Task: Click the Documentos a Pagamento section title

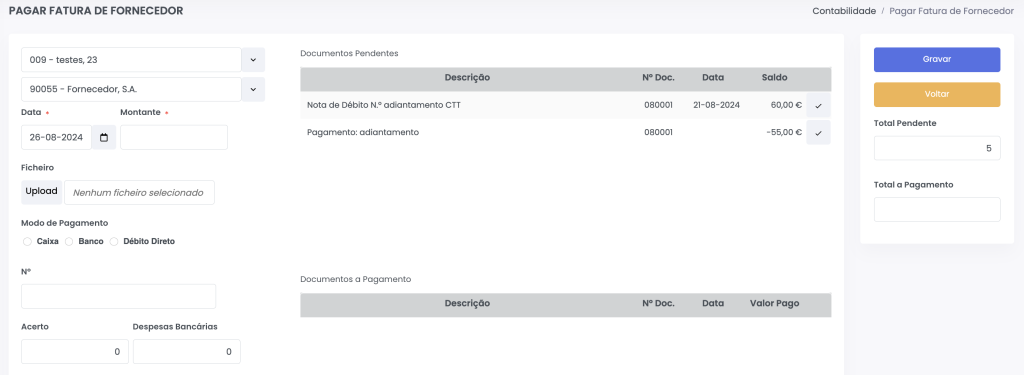Action: [356, 279]
